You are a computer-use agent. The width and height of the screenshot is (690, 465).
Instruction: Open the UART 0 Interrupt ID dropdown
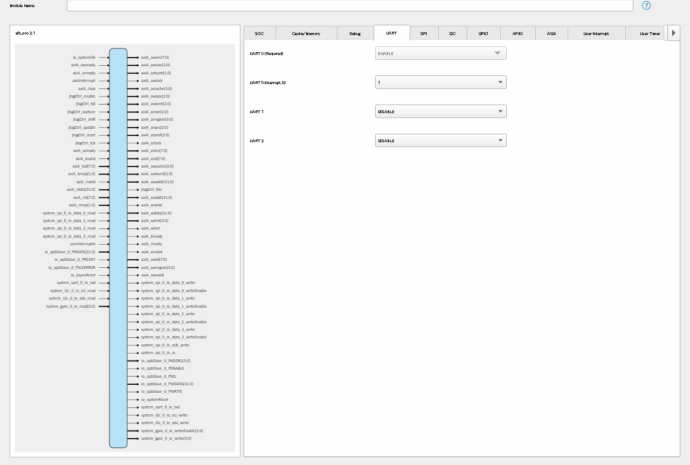coord(440,82)
